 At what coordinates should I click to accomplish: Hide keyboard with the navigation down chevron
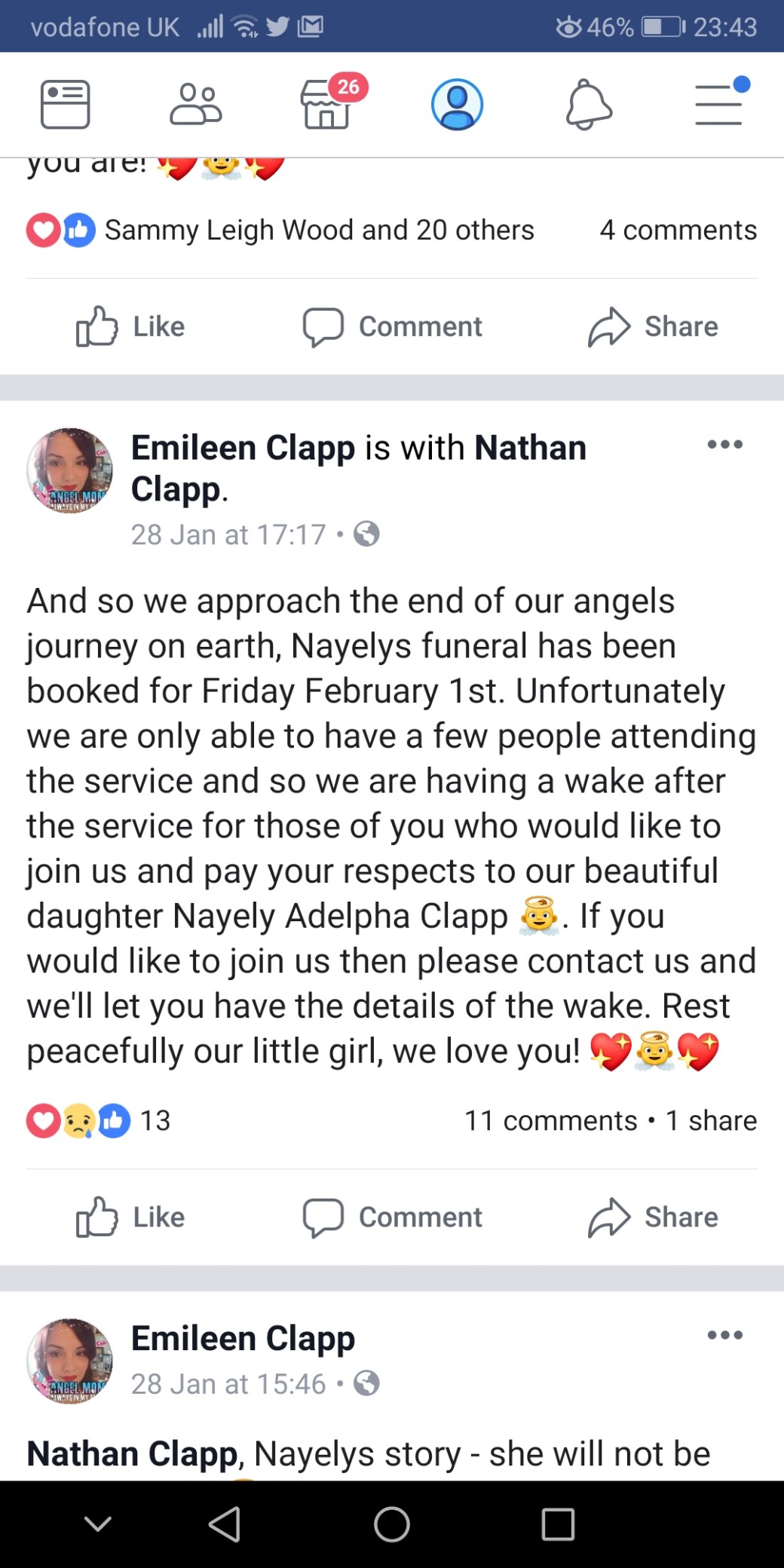98,1524
